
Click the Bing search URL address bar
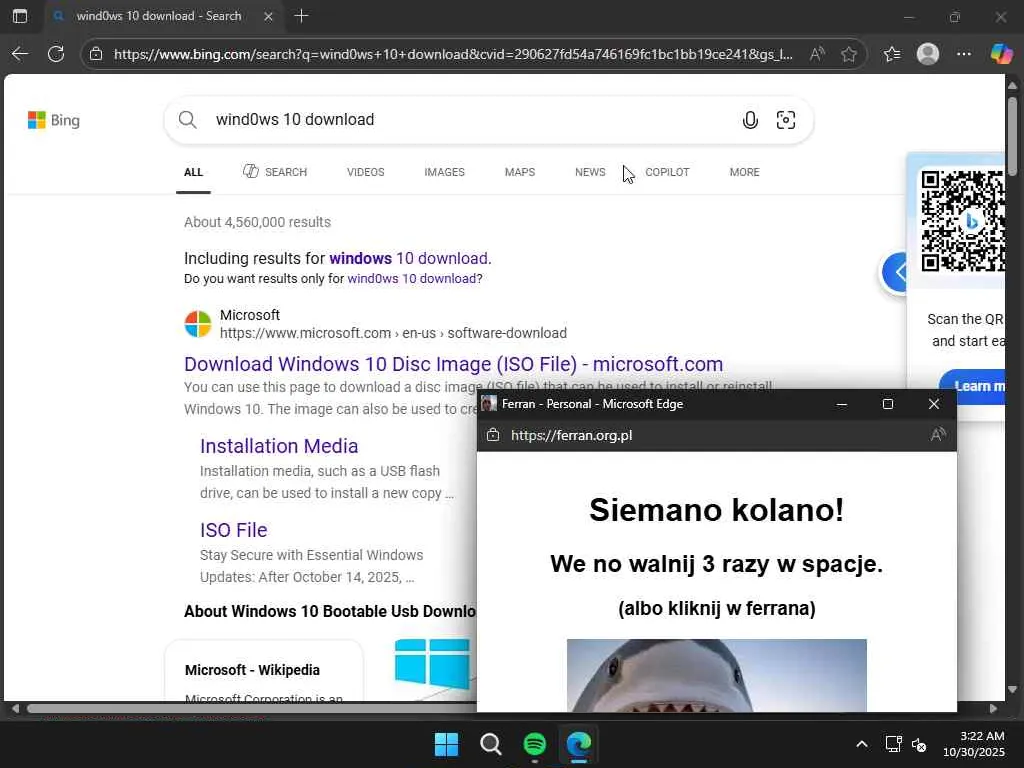(x=453, y=54)
